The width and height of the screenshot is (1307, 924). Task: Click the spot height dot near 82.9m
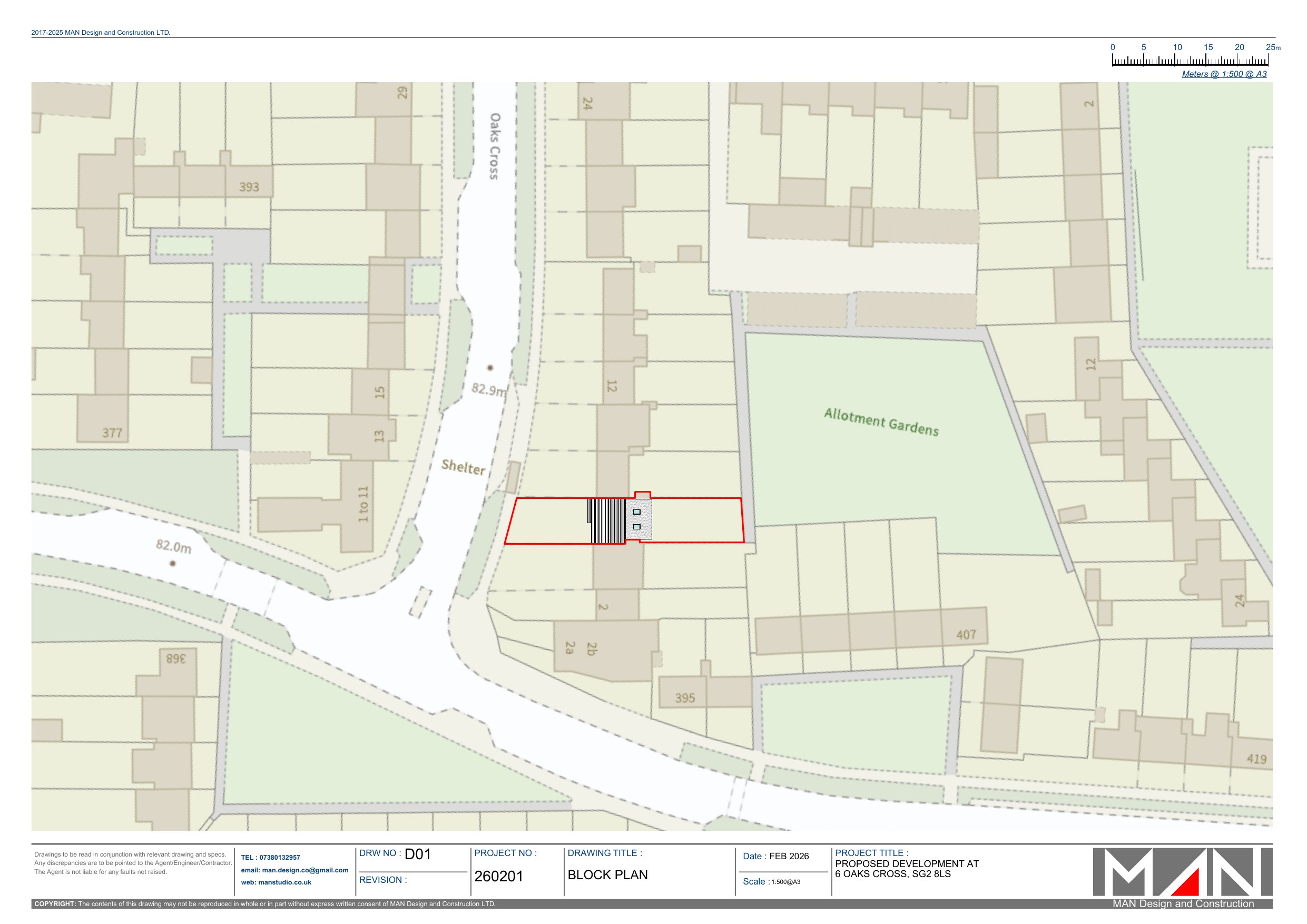(489, 368)
